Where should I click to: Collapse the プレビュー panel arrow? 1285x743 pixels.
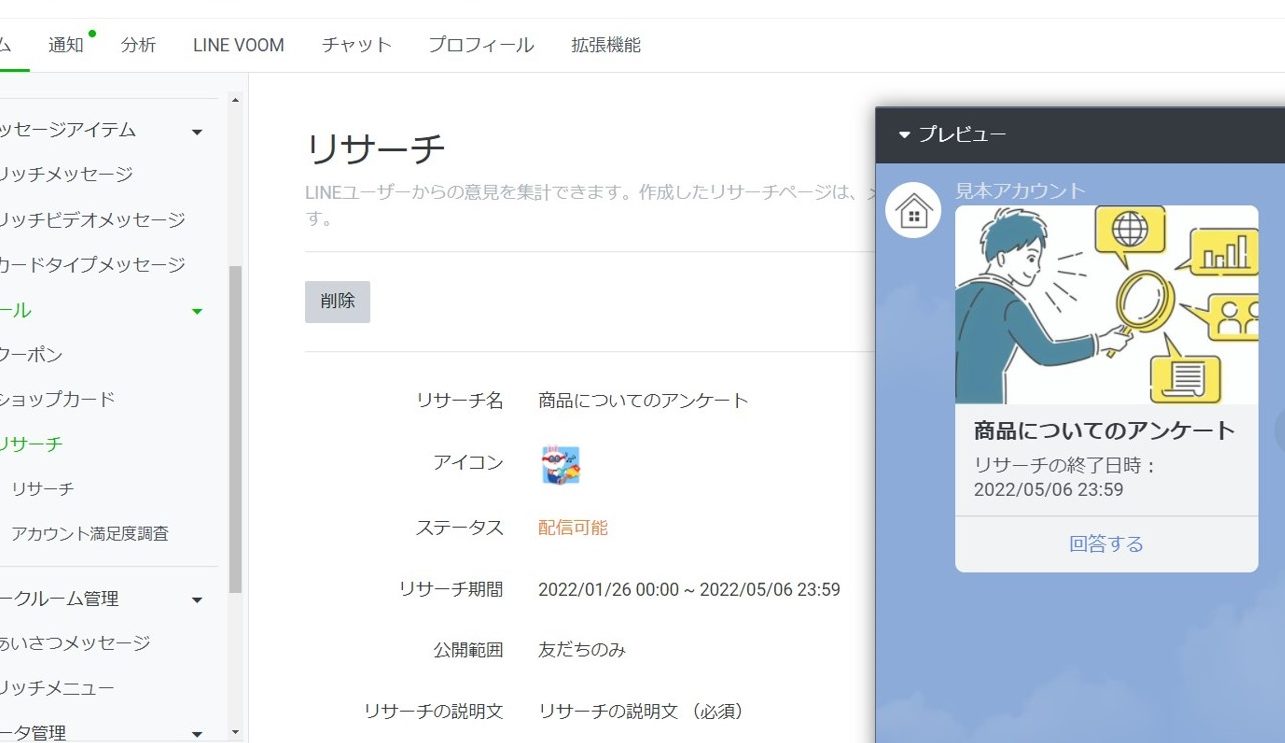tap(904, 135)
